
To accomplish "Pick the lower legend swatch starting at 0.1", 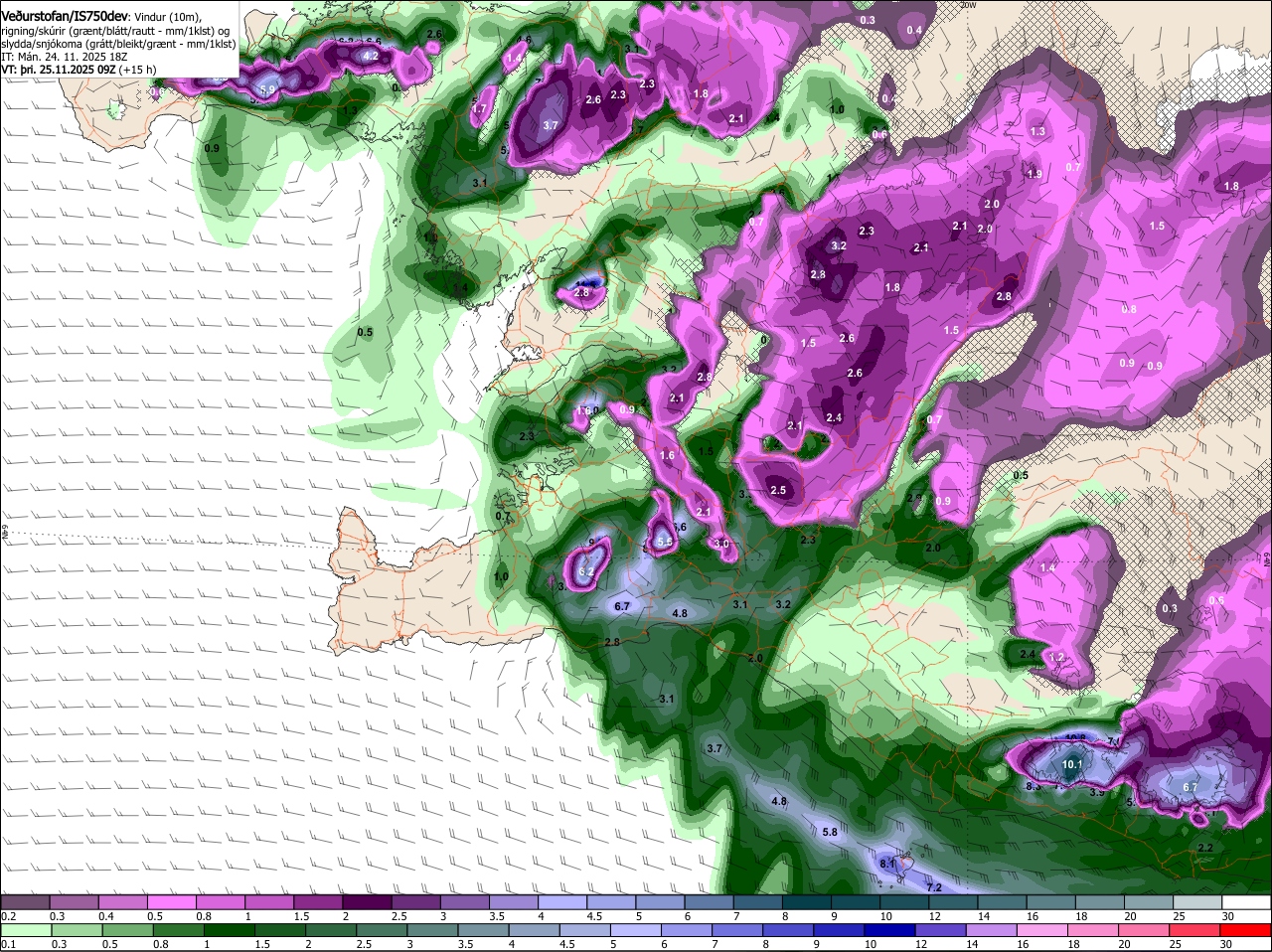I will pyautogui.click(x=26, y=930).
